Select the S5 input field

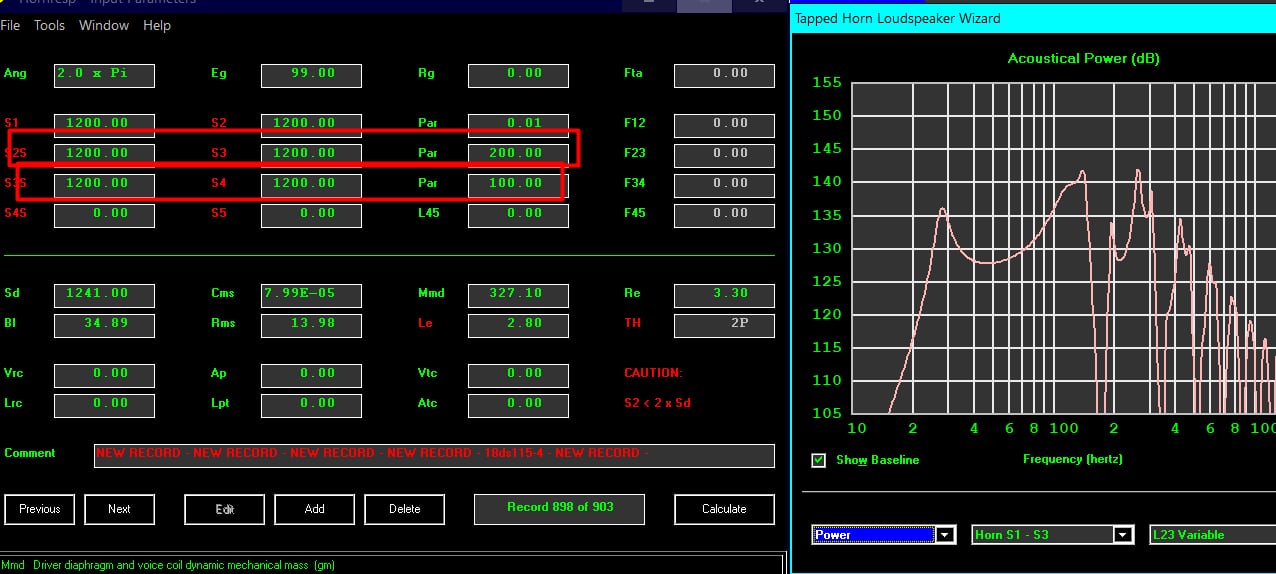pyautogui.click(x=312, y=215)
